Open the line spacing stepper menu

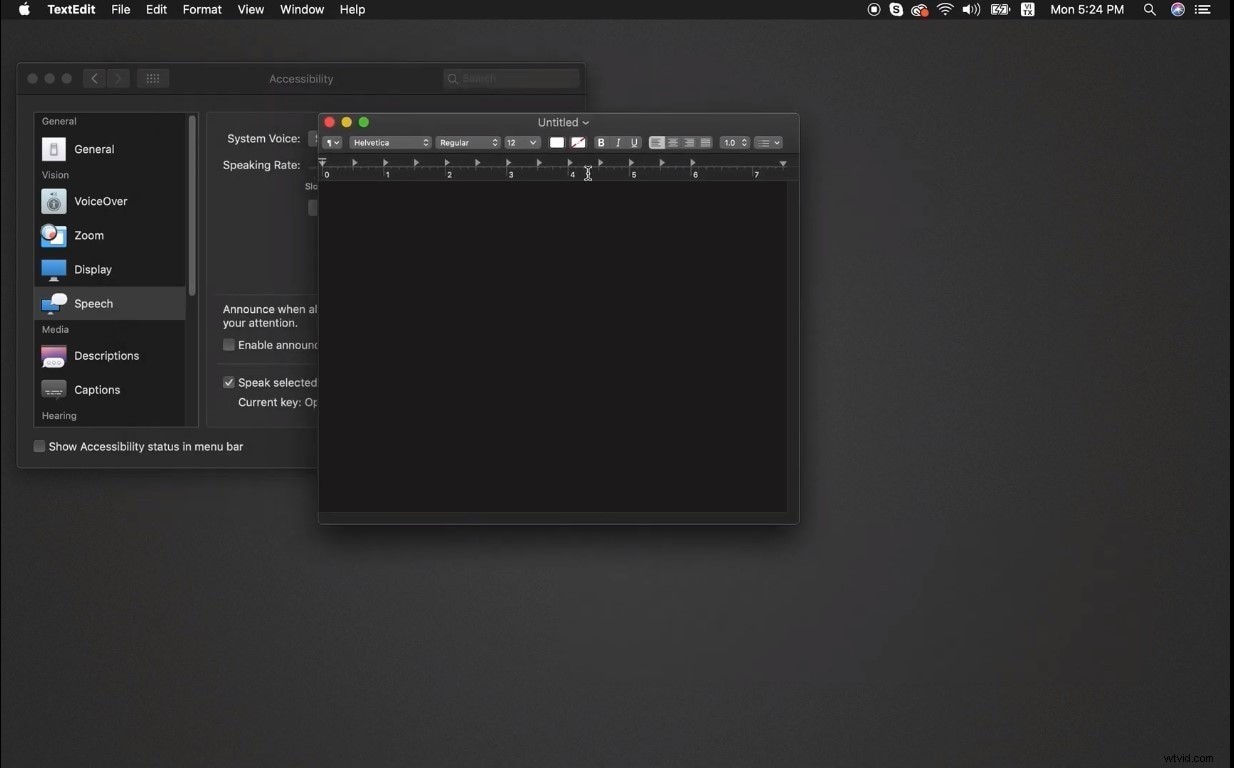point(734,142)
